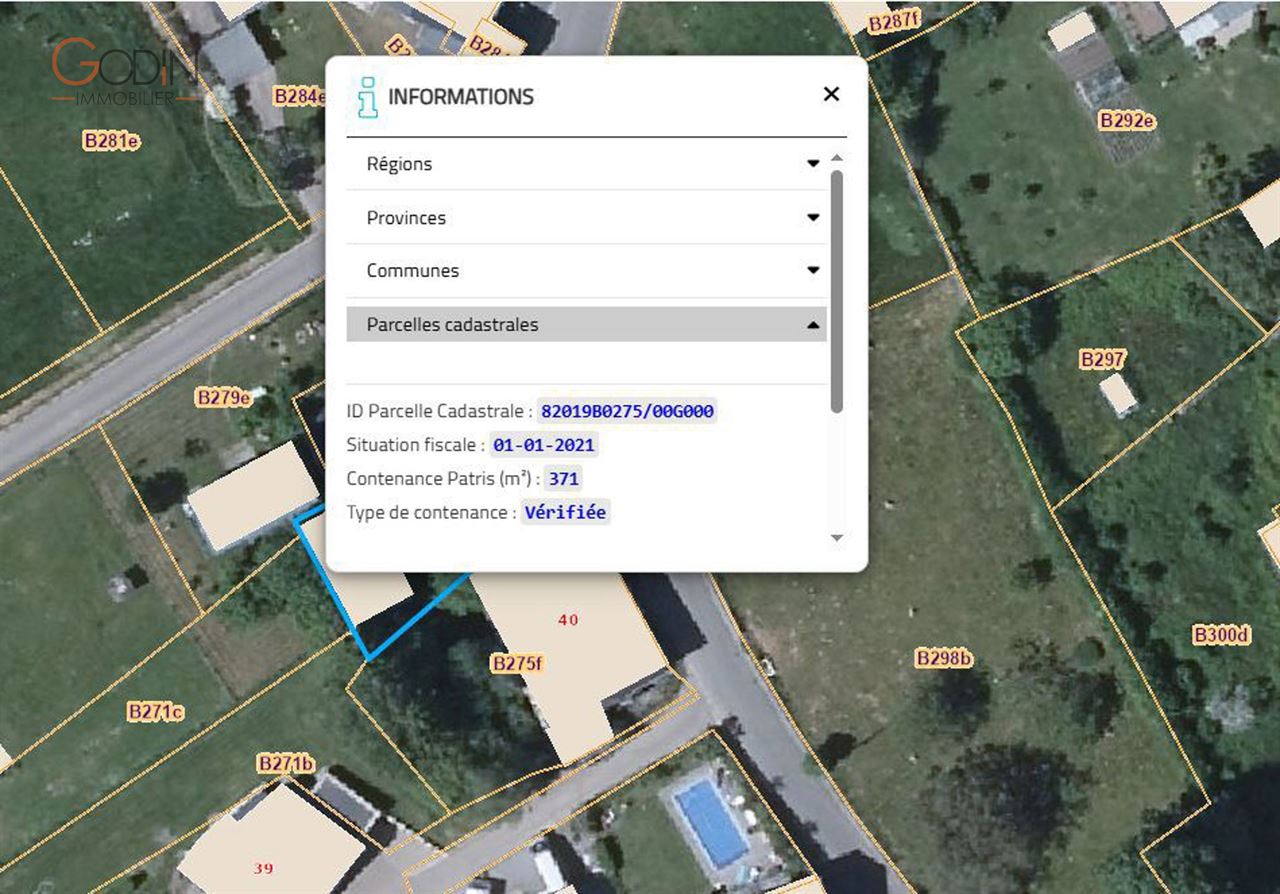Click parcel label B297 on map
This screenshot has height=894, width=1280.
click(1103, 359)
